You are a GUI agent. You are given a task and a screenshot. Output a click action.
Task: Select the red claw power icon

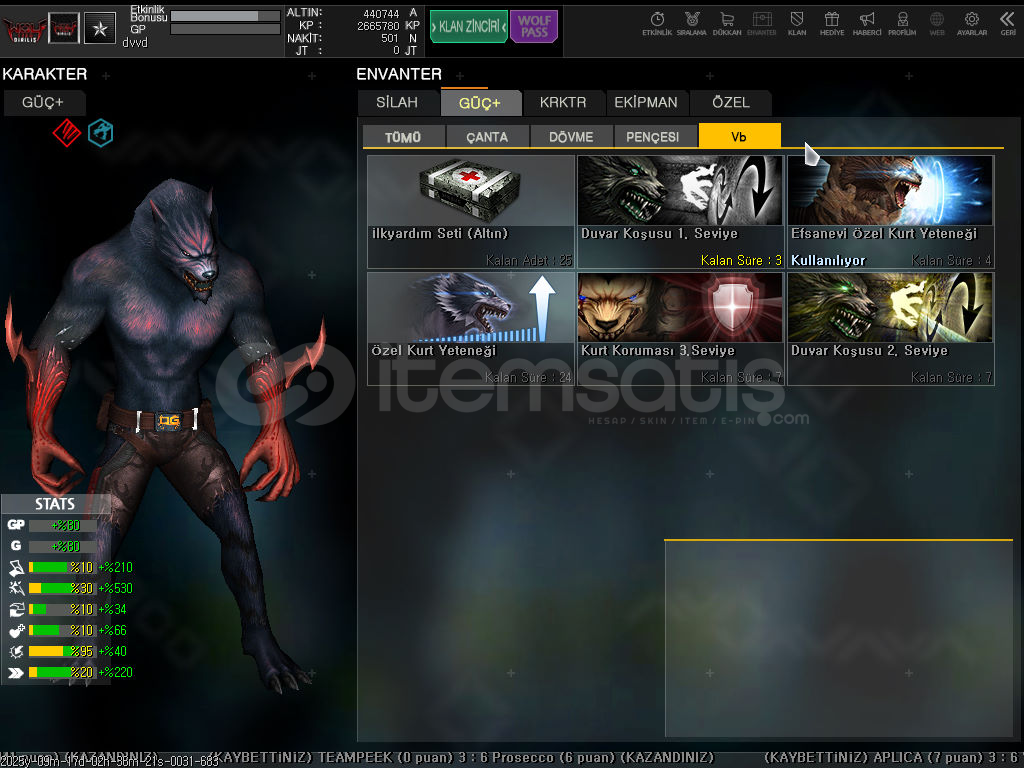67,133
